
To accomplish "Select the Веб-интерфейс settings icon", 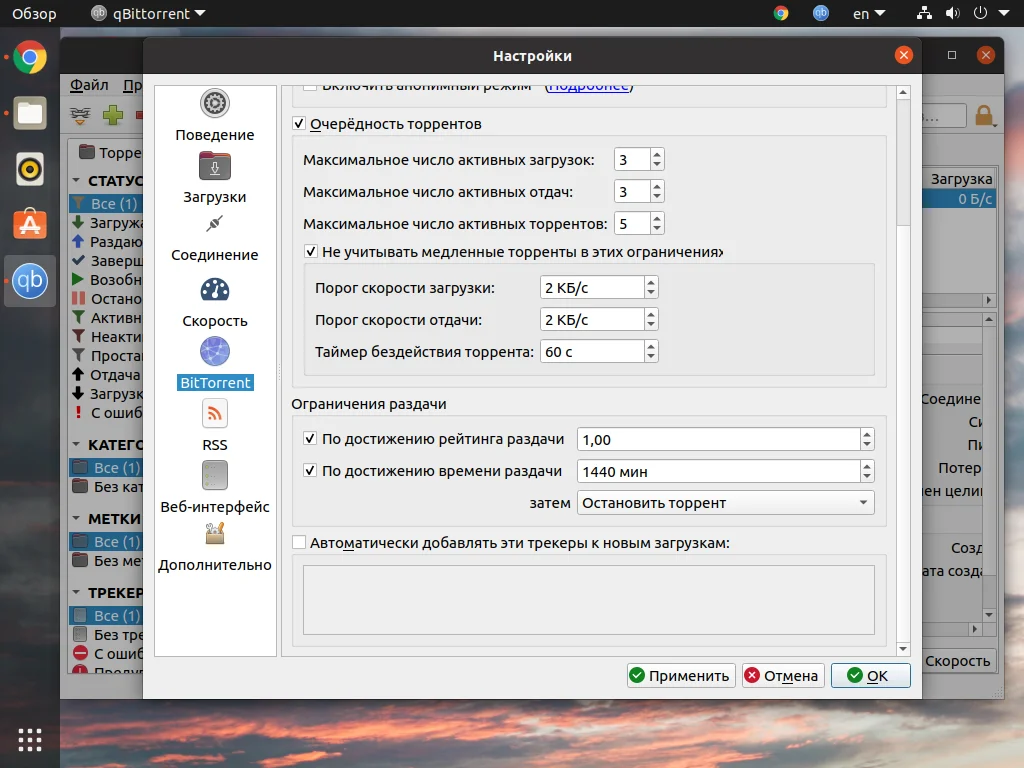I will click(x=215, y=485).
